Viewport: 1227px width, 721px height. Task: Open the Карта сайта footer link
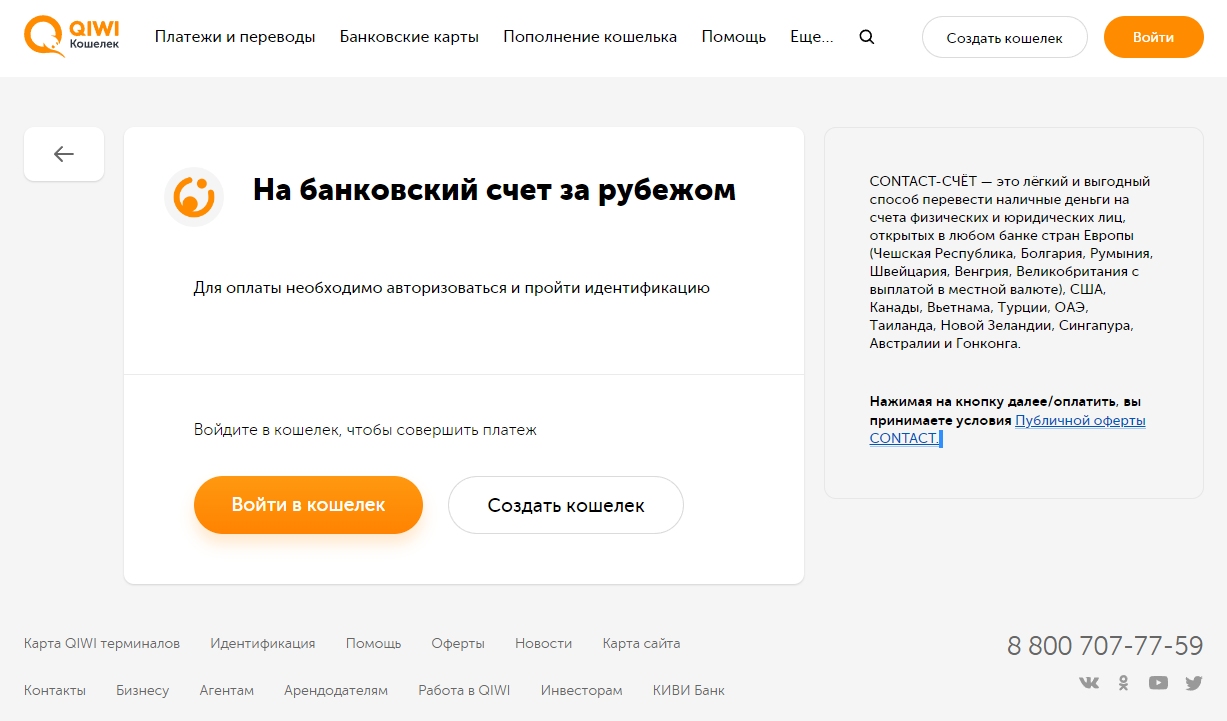(x=642, y=643)
